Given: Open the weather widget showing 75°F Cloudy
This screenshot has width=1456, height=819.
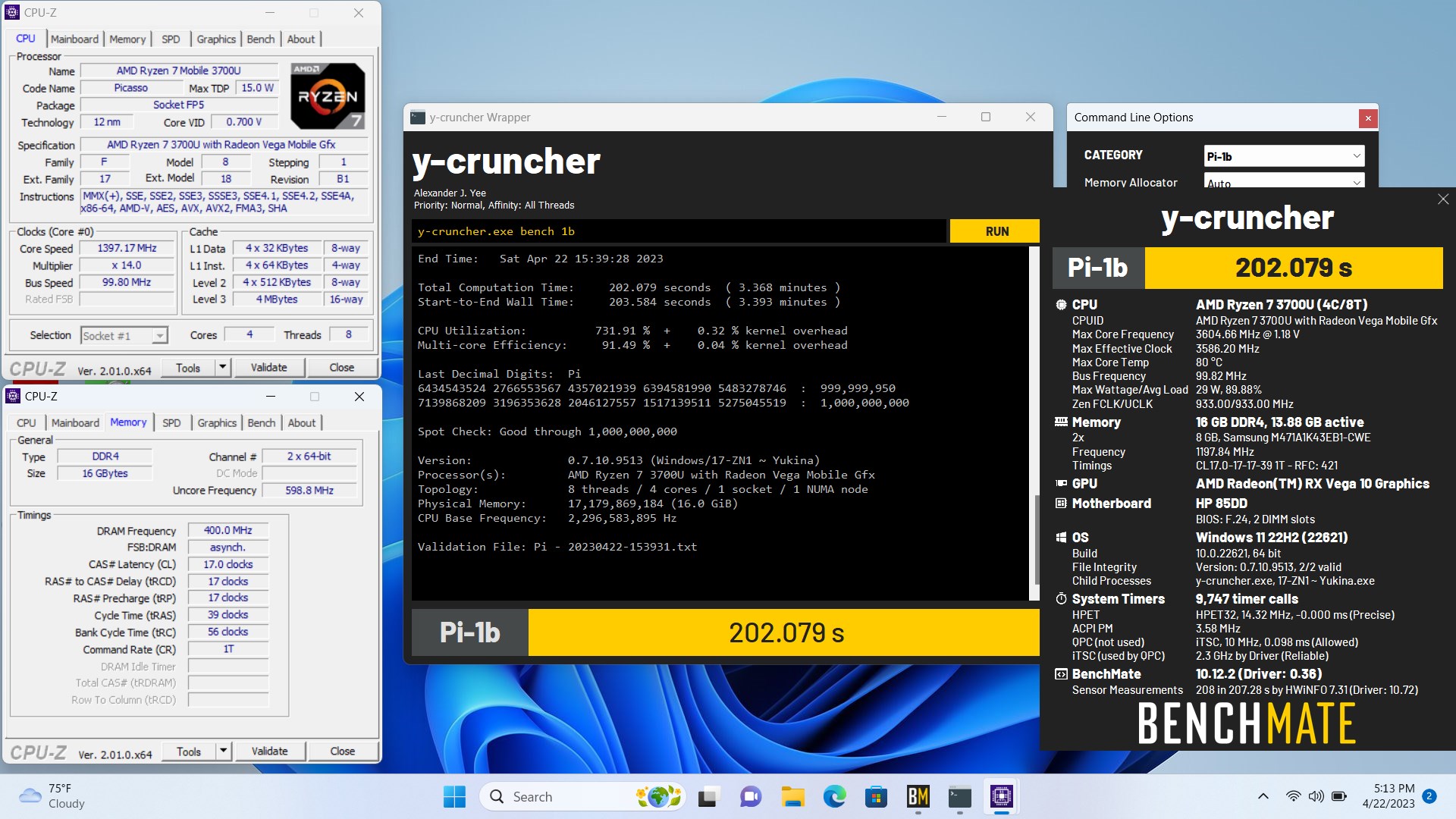Looking at the screenshot, I should 52,796.
